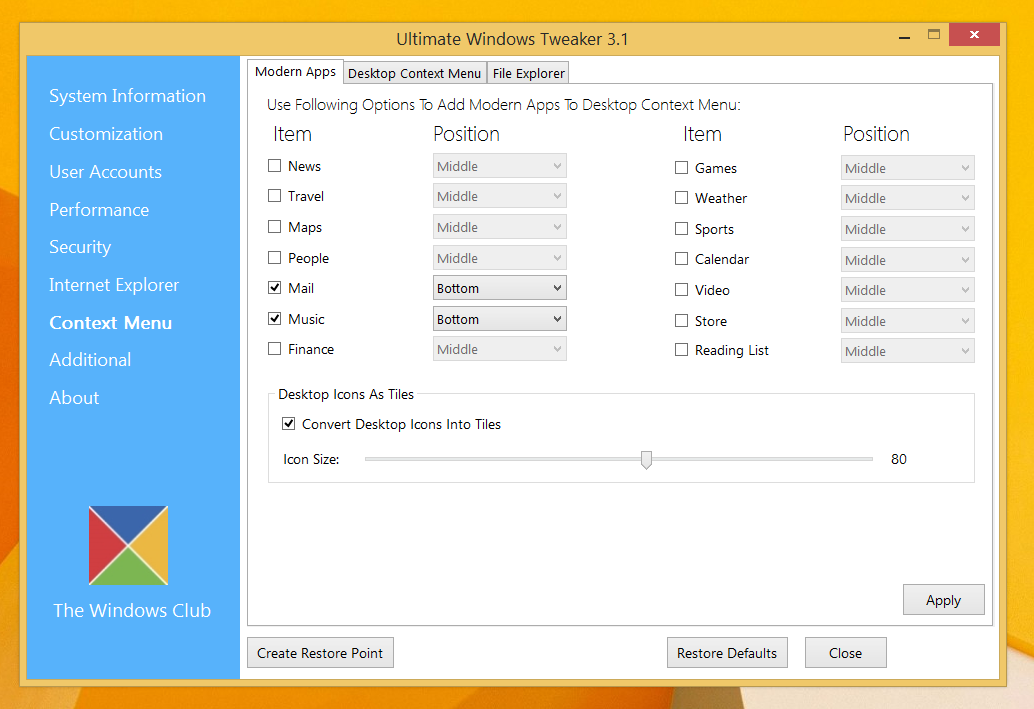Switch to the Desktop Context Menu tab
The width and height of the screenshot is (1034, 709).
(x=414, y=73)
